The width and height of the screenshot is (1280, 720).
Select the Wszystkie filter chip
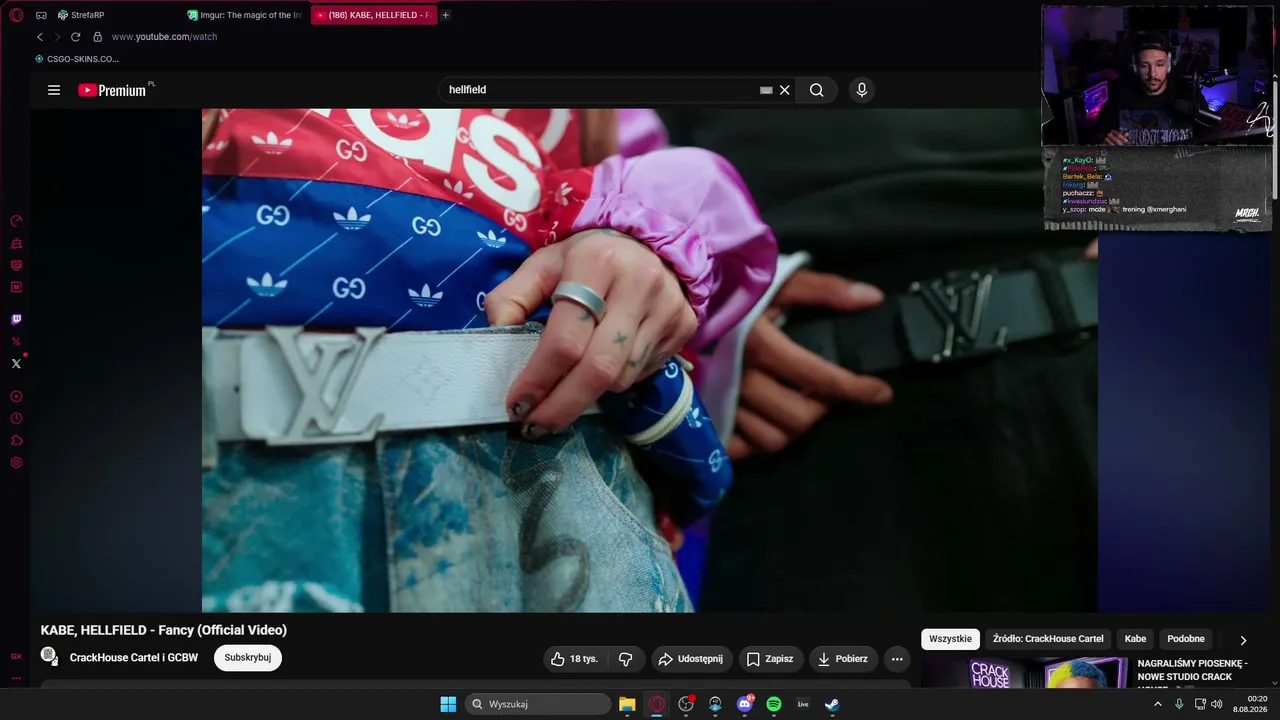(950, 639)
